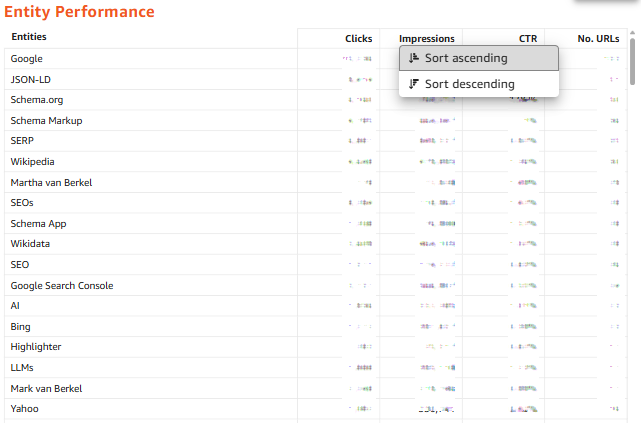The height and width of the screenshot is (423, 641).
Task: Select the AI entity
Action: click(x=15, y=306)
